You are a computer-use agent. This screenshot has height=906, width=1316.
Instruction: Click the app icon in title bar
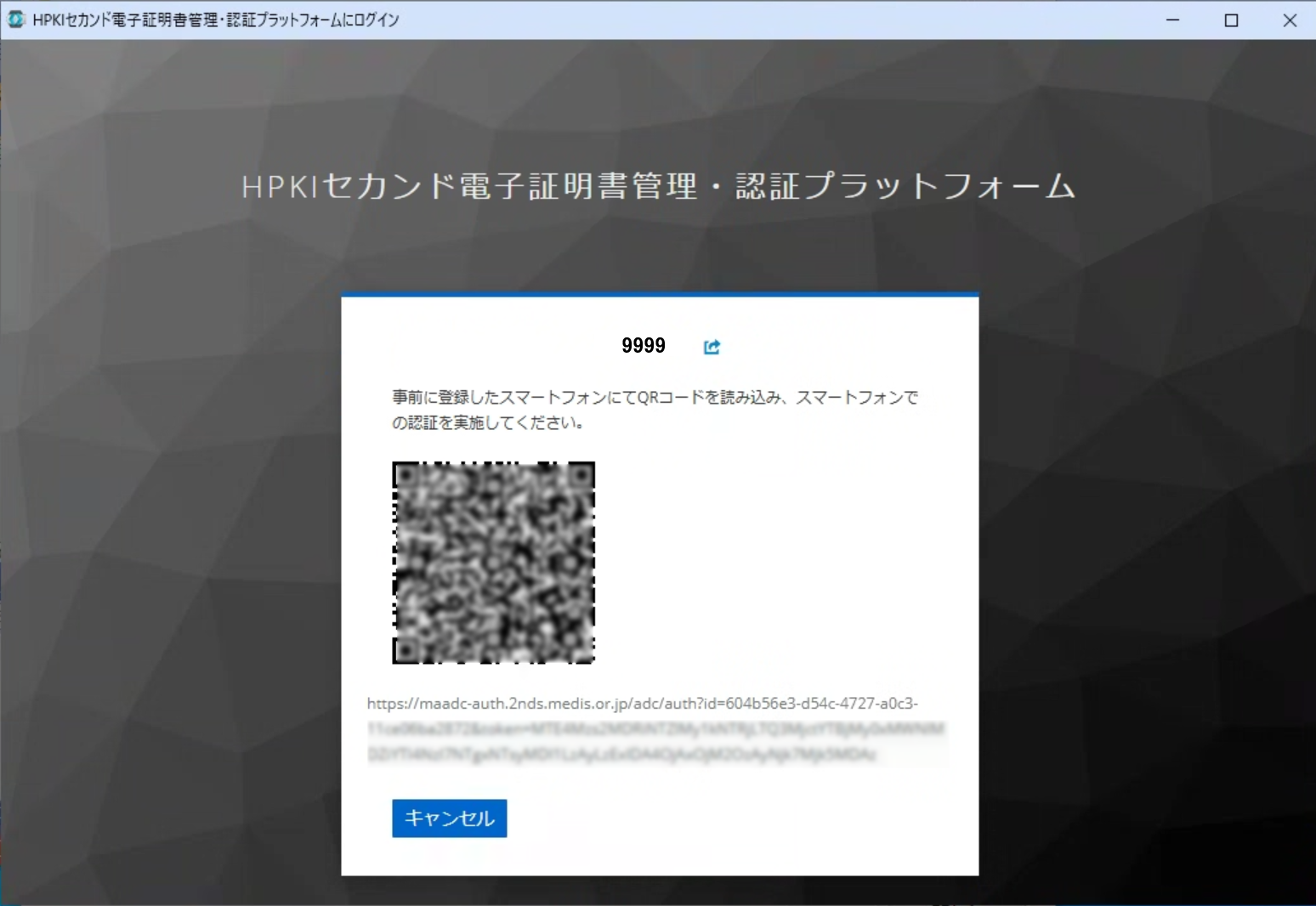coord(16,20)
